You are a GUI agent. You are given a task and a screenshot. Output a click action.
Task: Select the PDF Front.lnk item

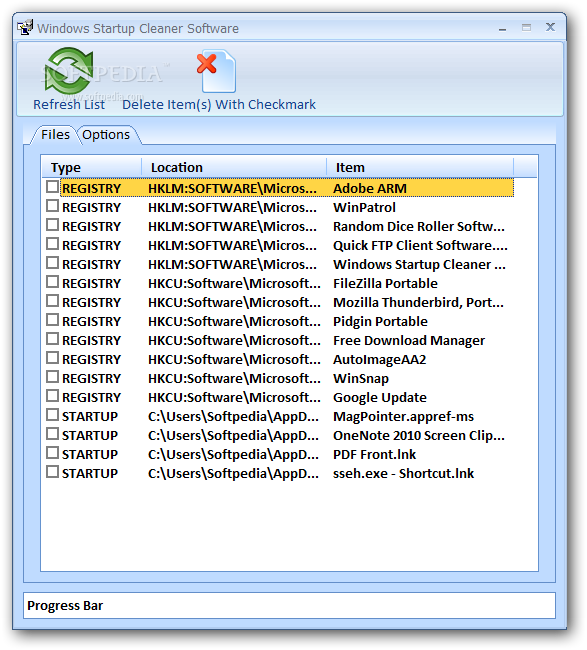(x=375, y=455)
